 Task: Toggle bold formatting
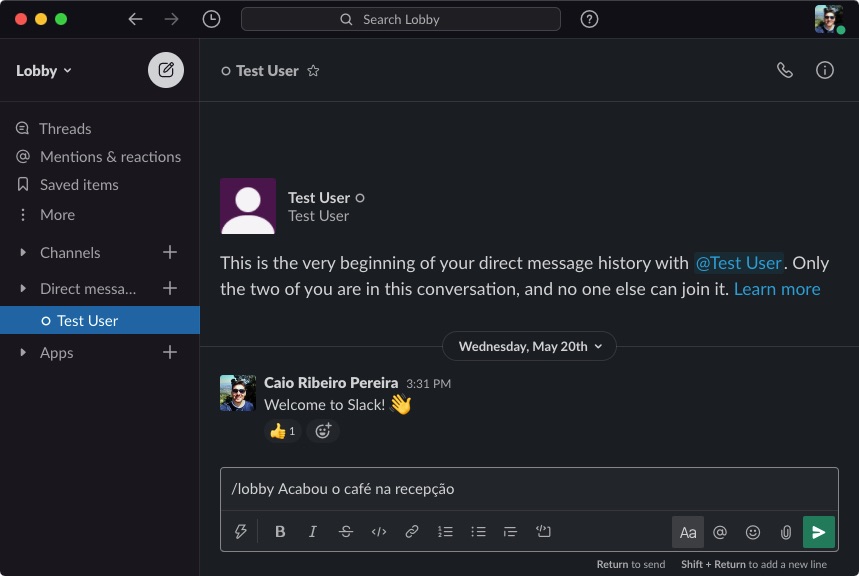280,532
